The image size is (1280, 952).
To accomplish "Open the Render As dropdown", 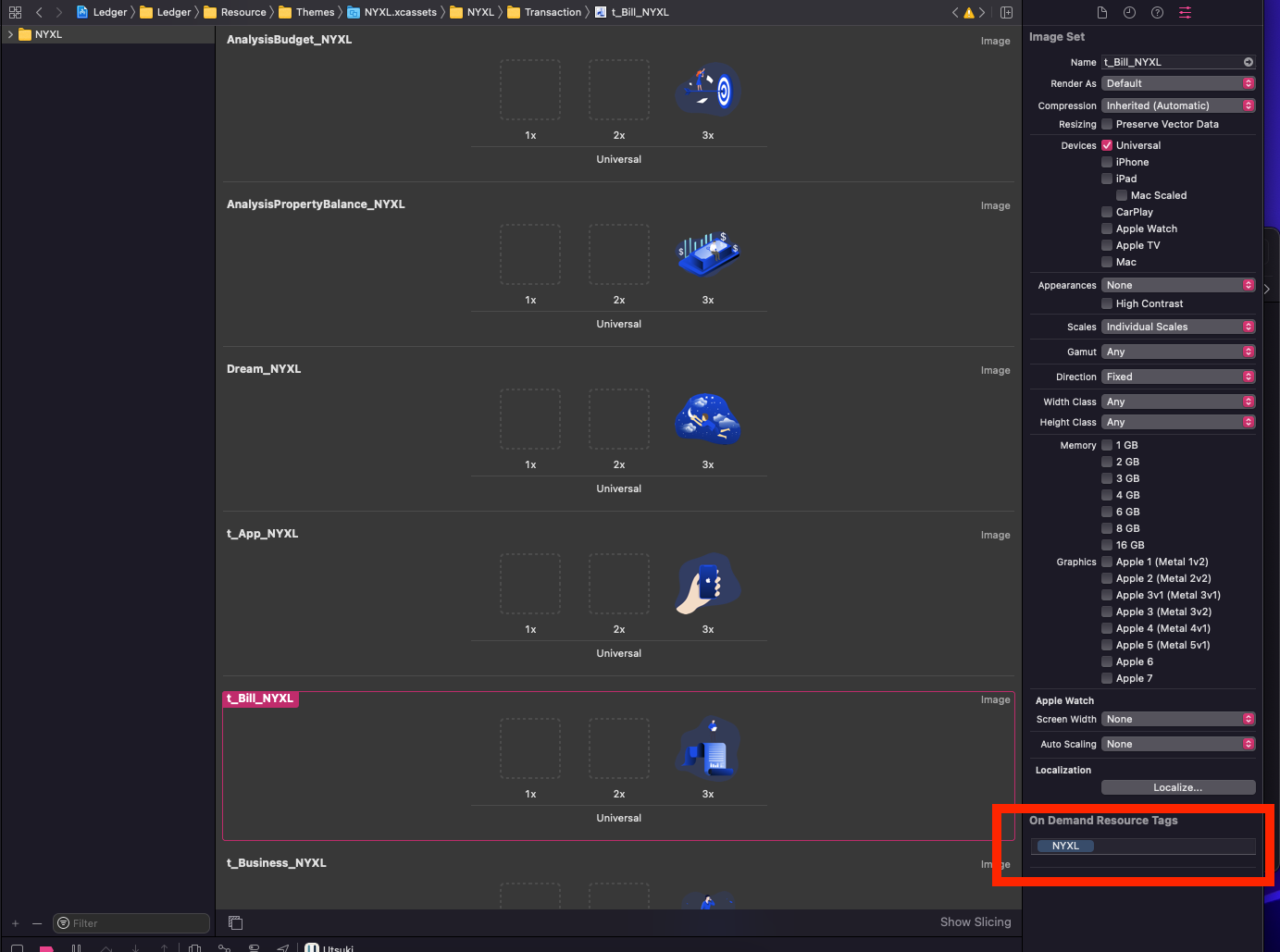I will [1178, 83].
